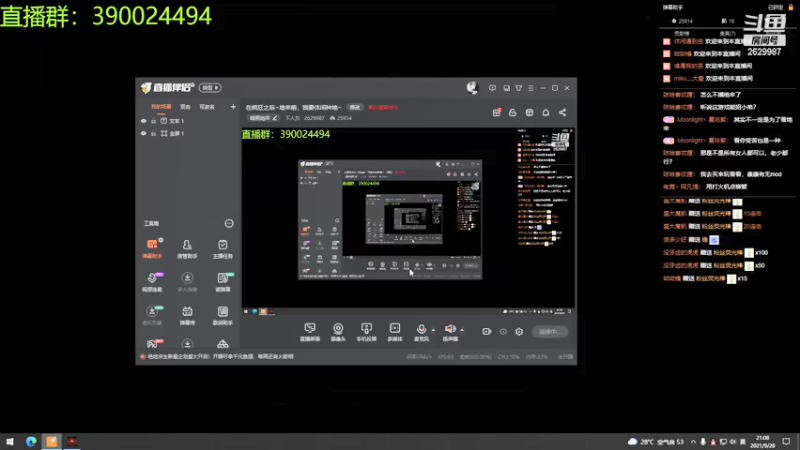Add a 多媒体 media source
Viewport: 800px width, 450px height.
395,332
